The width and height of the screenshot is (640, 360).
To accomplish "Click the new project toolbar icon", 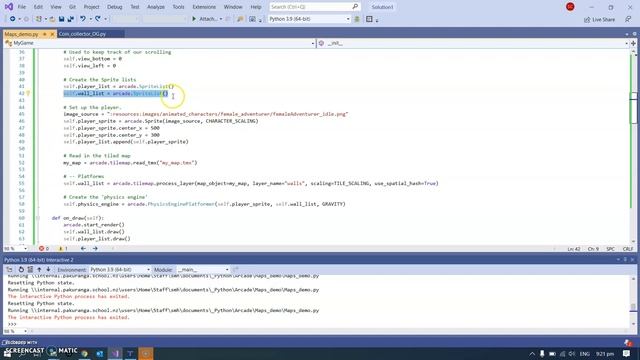I will click(x=38, y=19).
